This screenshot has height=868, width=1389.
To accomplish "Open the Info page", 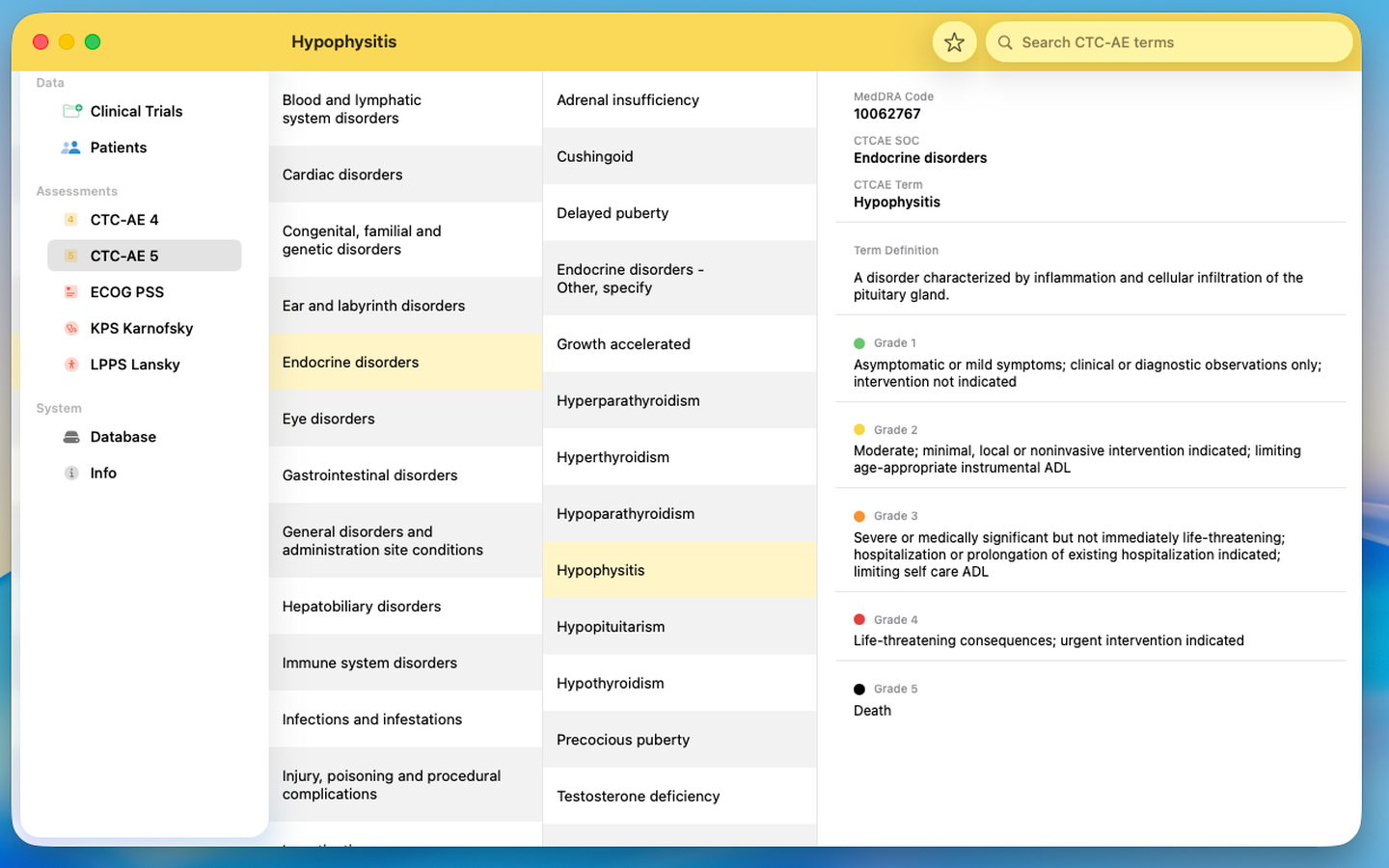I will (x=145, y=473).
